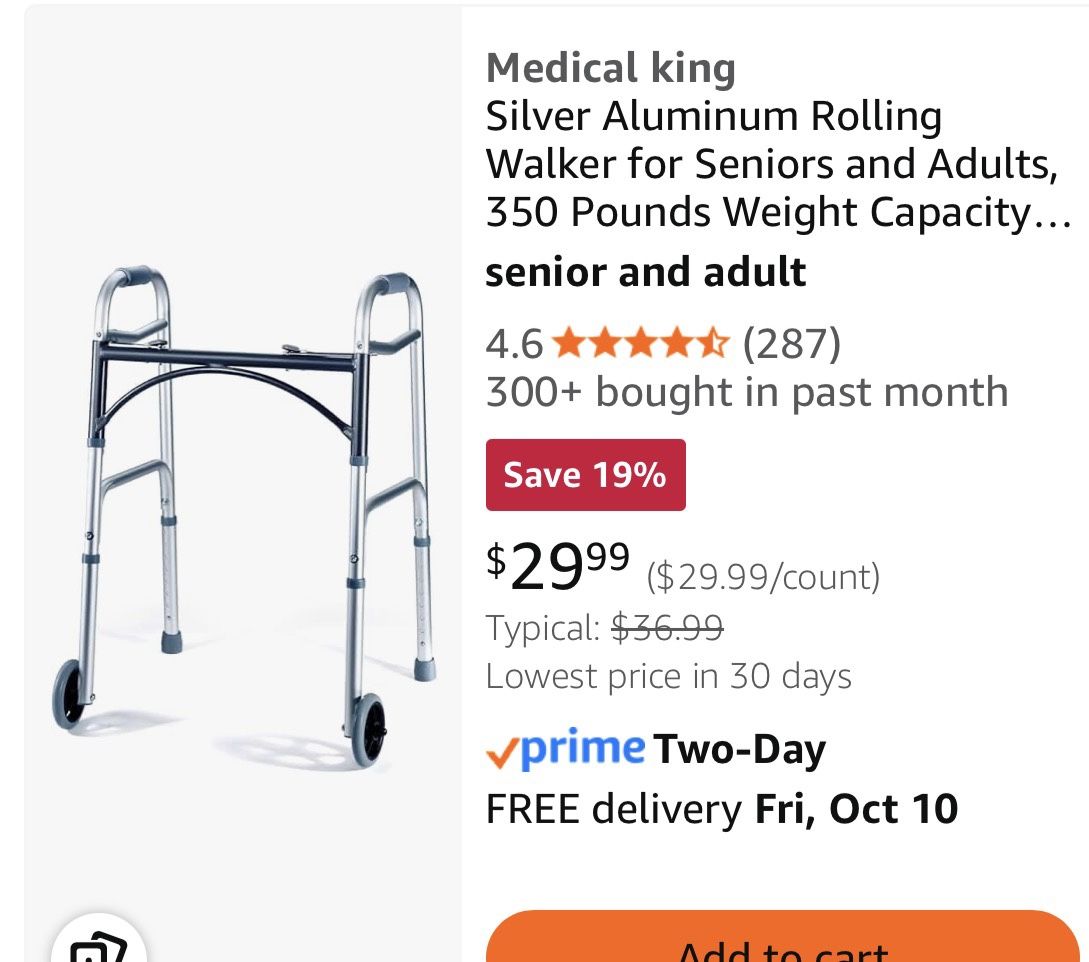Screen dimensions: 1089x962
Task: Click the $29.99 price
Action: [553, 569]
